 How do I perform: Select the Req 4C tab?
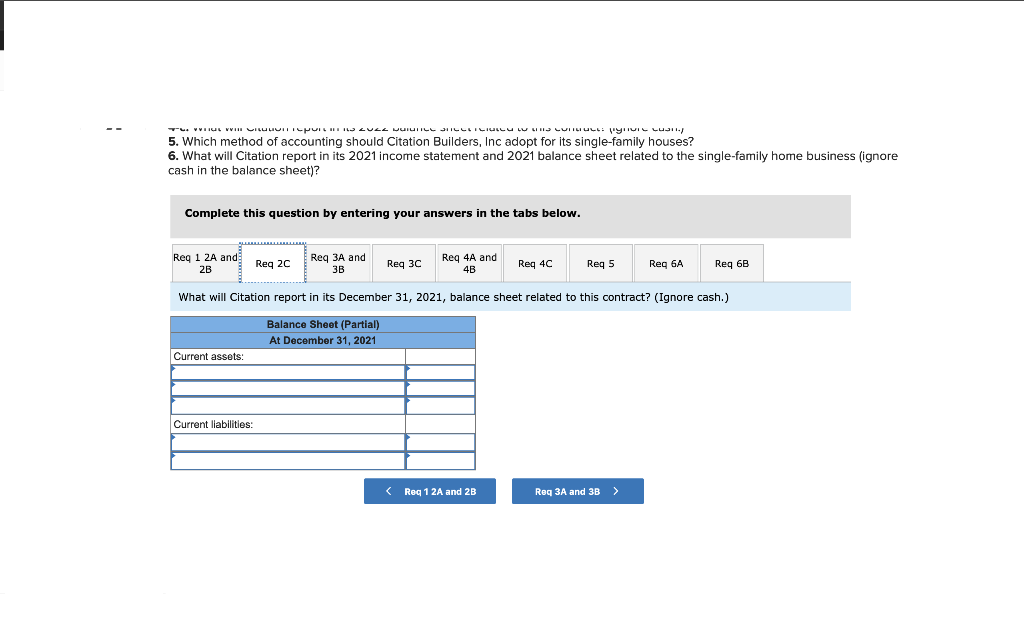[x=536, y=263]
